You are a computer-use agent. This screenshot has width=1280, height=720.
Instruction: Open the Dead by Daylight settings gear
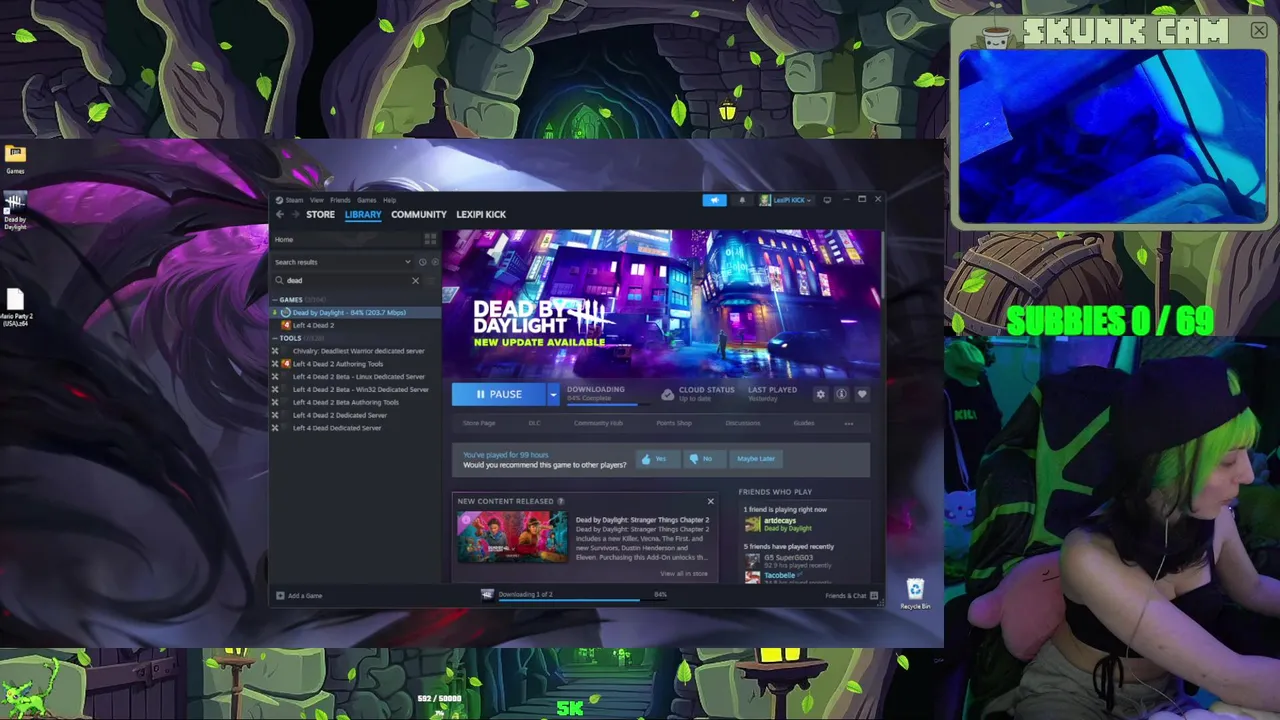[821, 394]
